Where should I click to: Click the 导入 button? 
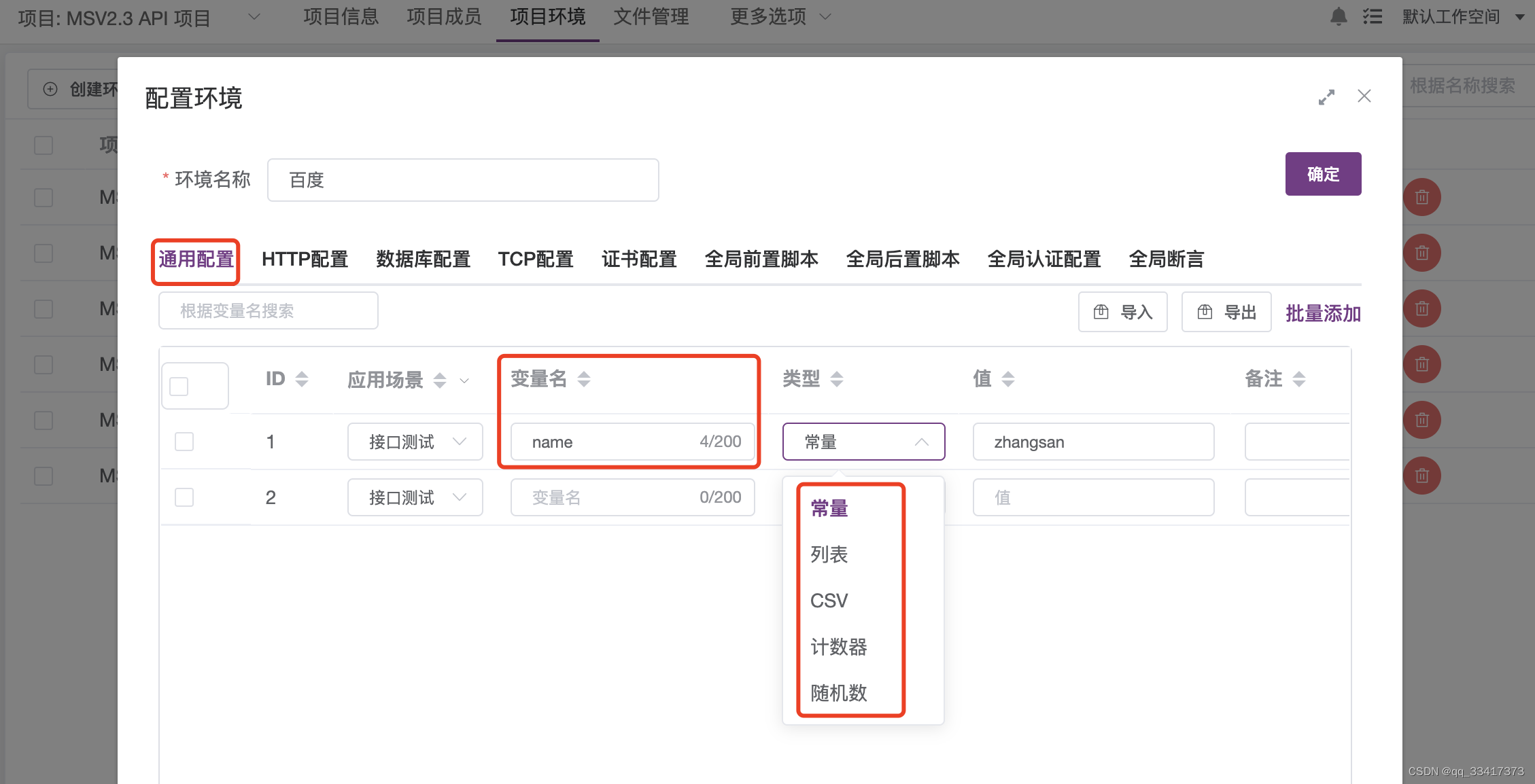1122,312
